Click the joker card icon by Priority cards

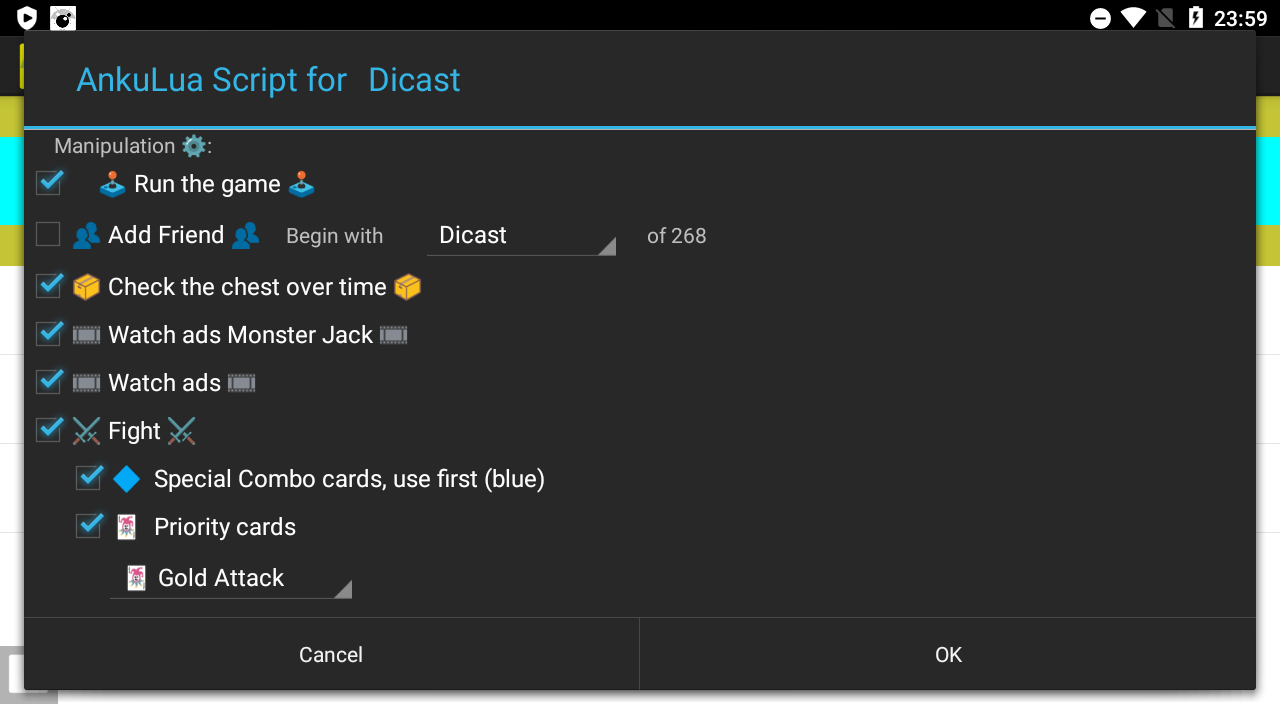127,527
